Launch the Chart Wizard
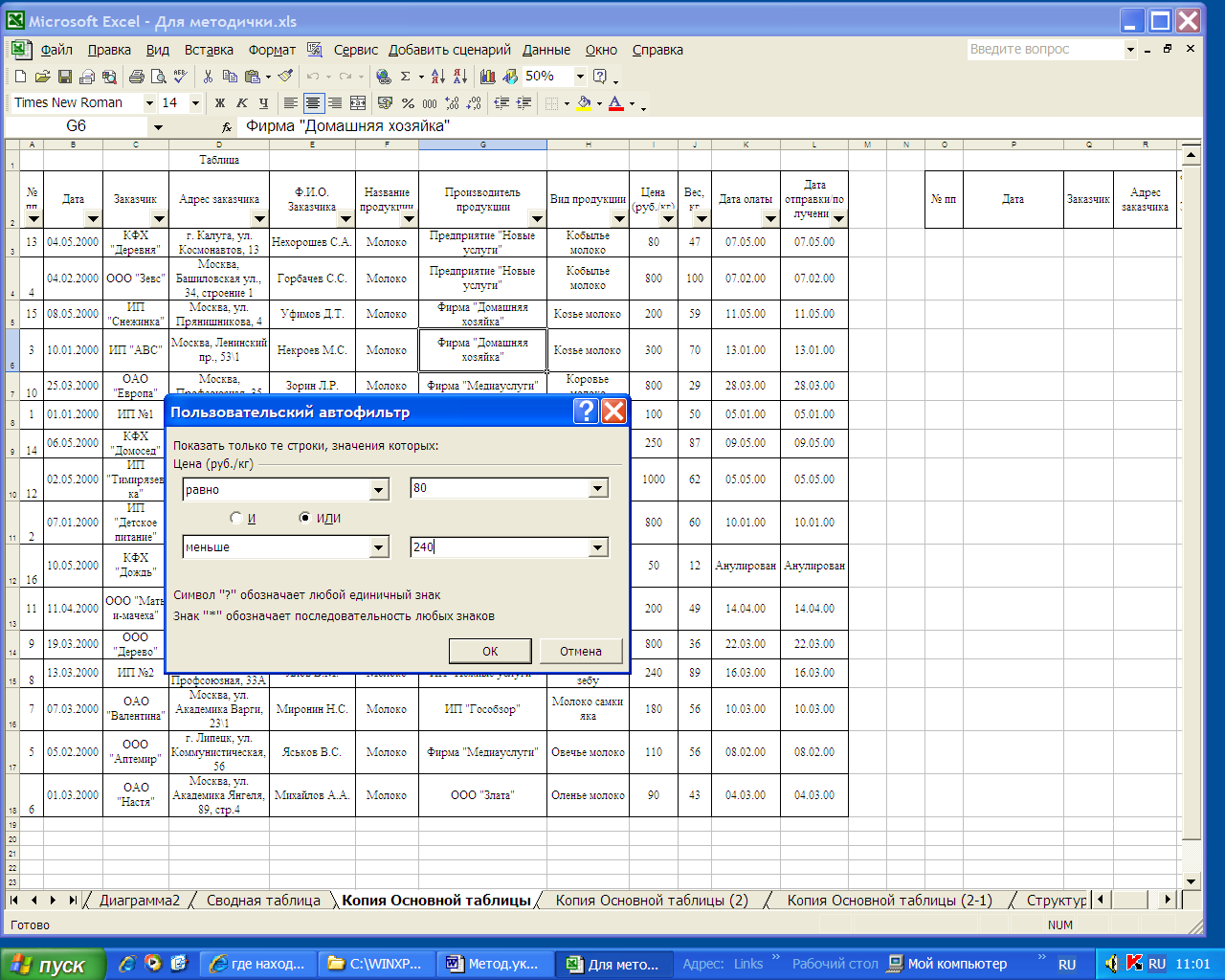This screenshot has width=1225, height=980. (x=488, y=77)
